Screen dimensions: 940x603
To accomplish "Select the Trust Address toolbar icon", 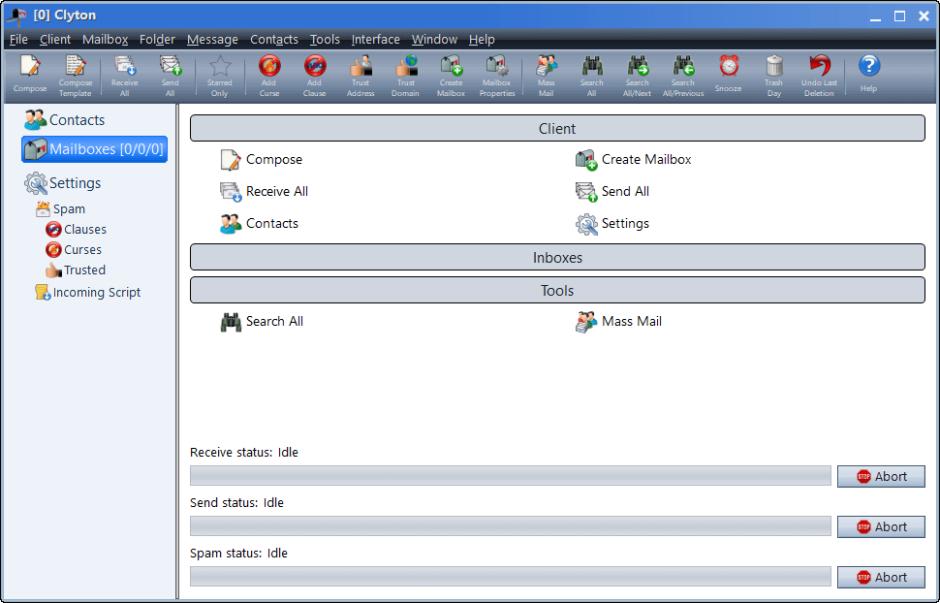I will [360, 76].
